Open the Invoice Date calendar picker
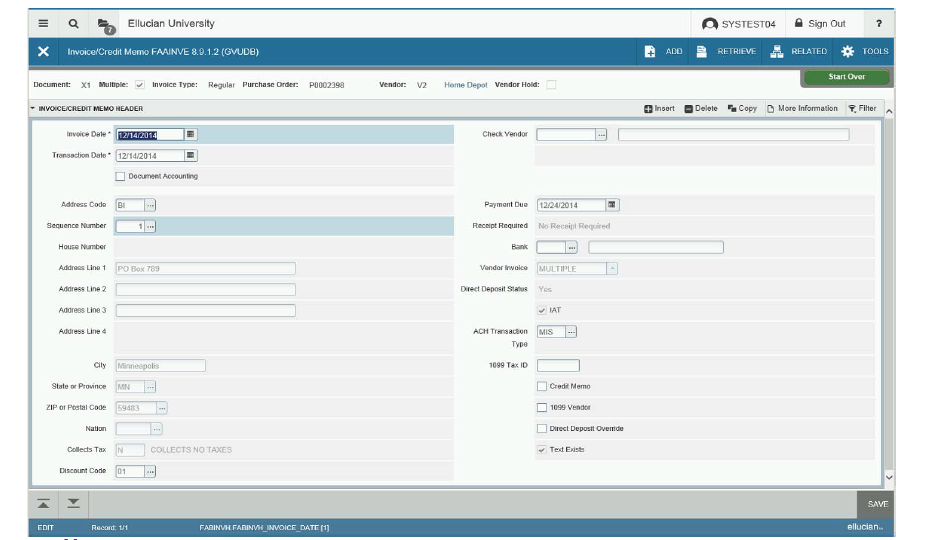This screenshot has height=540, width=928. click(191, 134)
